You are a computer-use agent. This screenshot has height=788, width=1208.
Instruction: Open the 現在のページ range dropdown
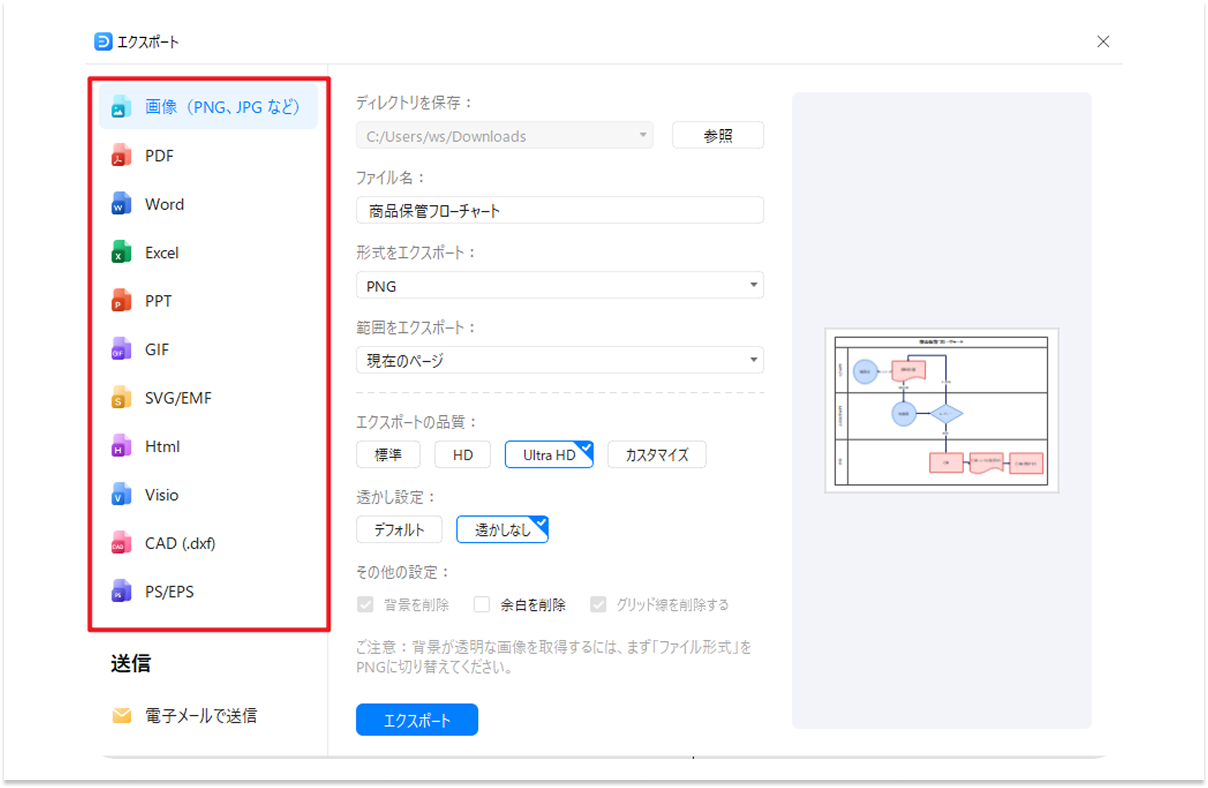559,359
